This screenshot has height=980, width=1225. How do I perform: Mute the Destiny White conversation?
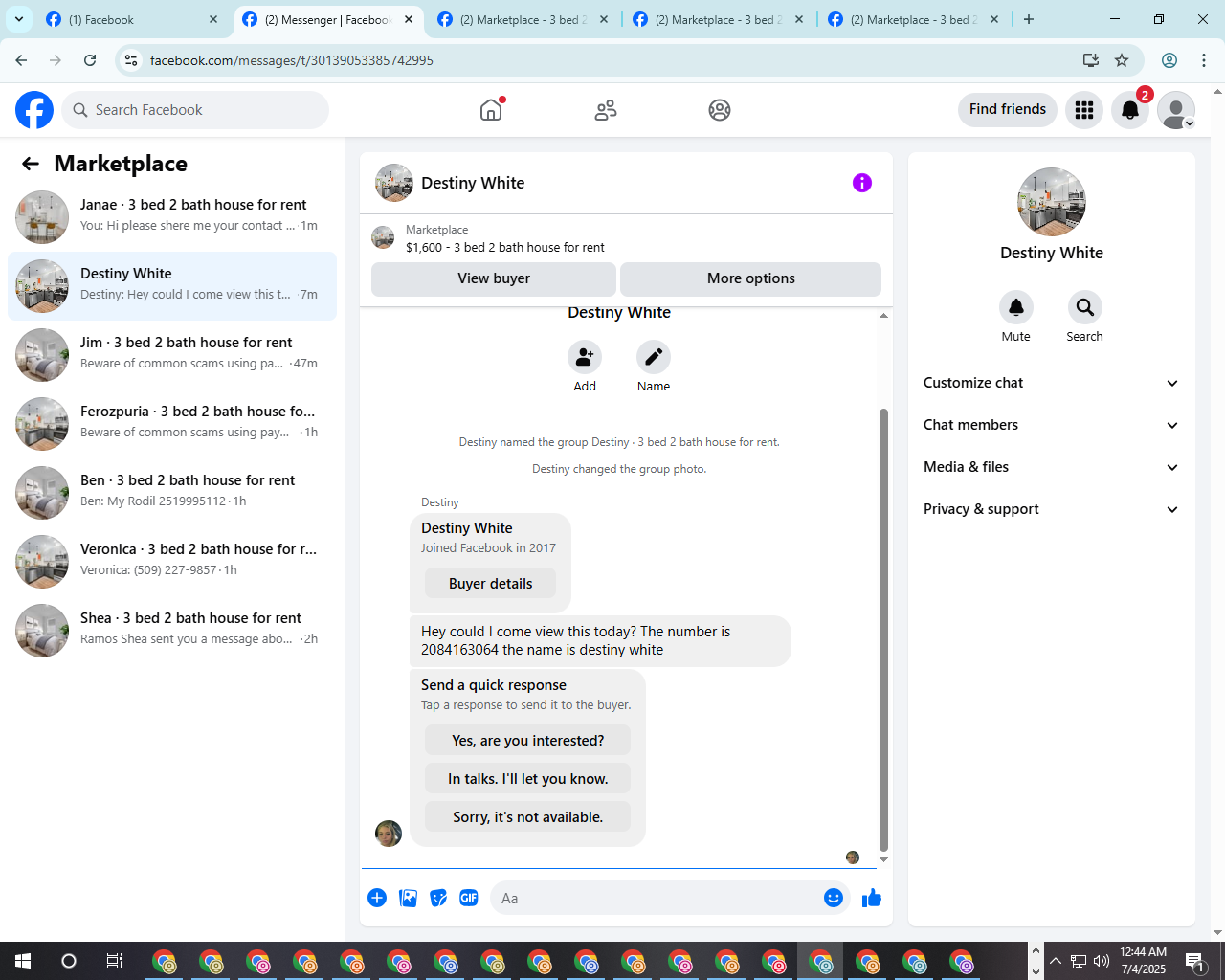pyautogui.click(x=1016, y=307)
